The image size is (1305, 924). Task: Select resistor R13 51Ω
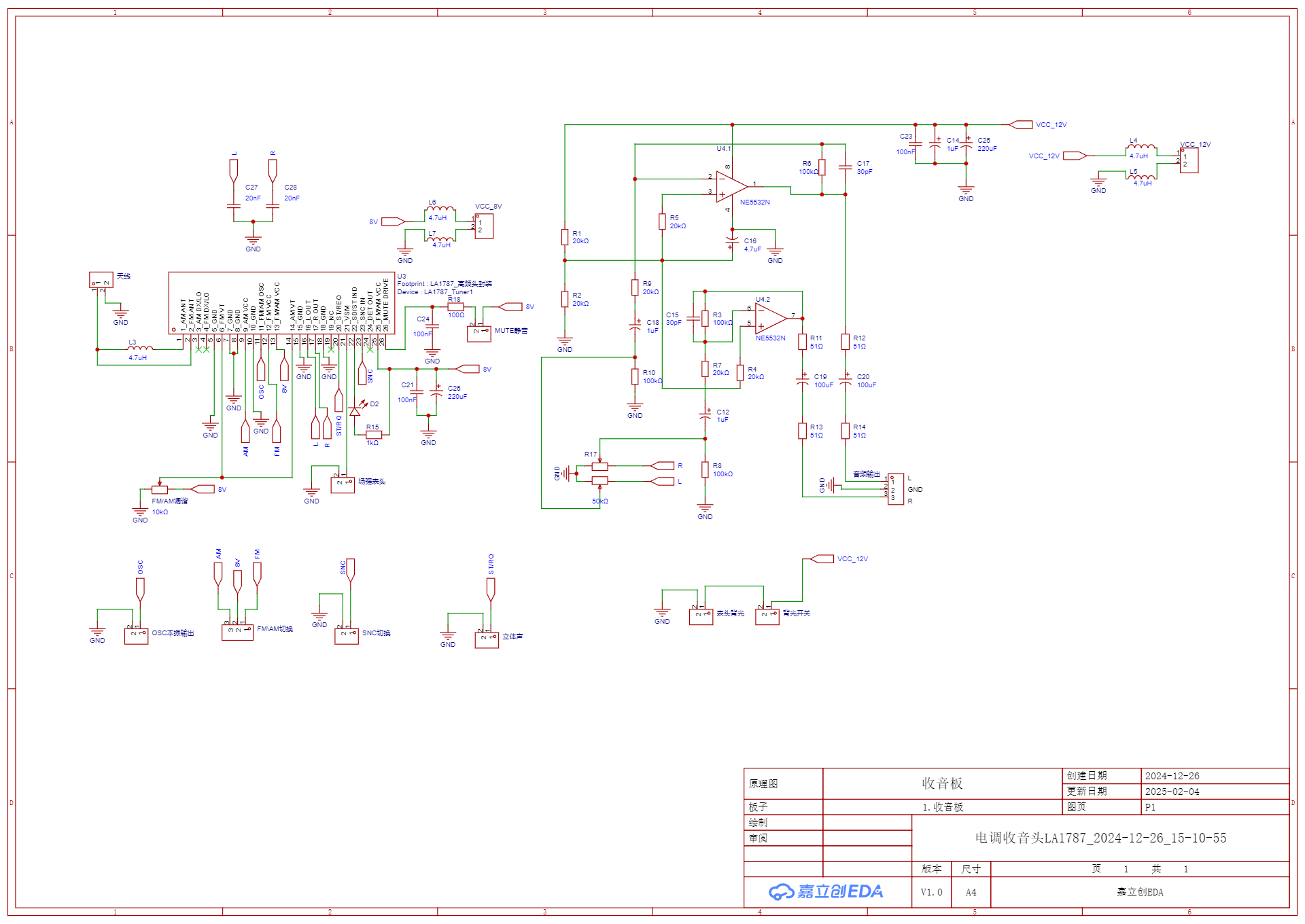(803, 431)
